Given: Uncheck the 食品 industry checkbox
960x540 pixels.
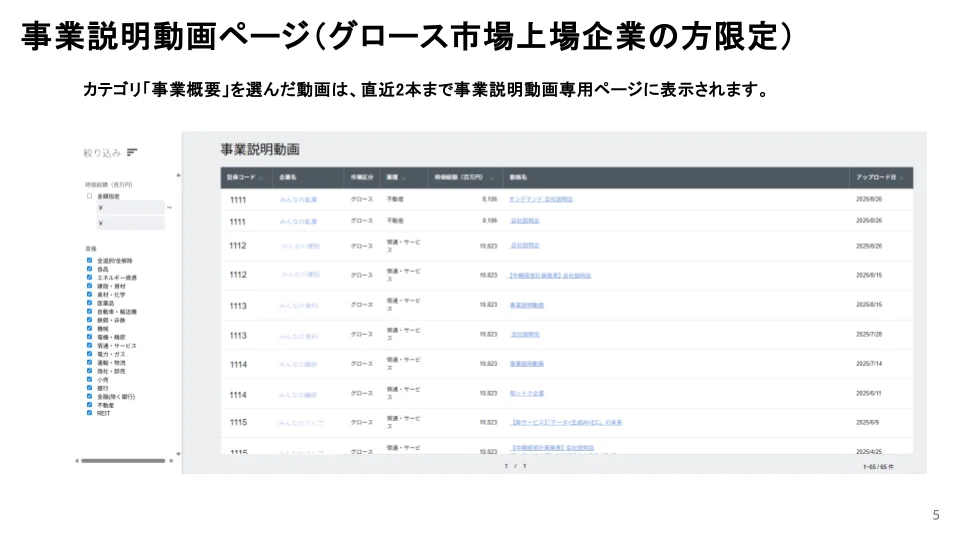Looking at the screenshot, I should [89, 269].
